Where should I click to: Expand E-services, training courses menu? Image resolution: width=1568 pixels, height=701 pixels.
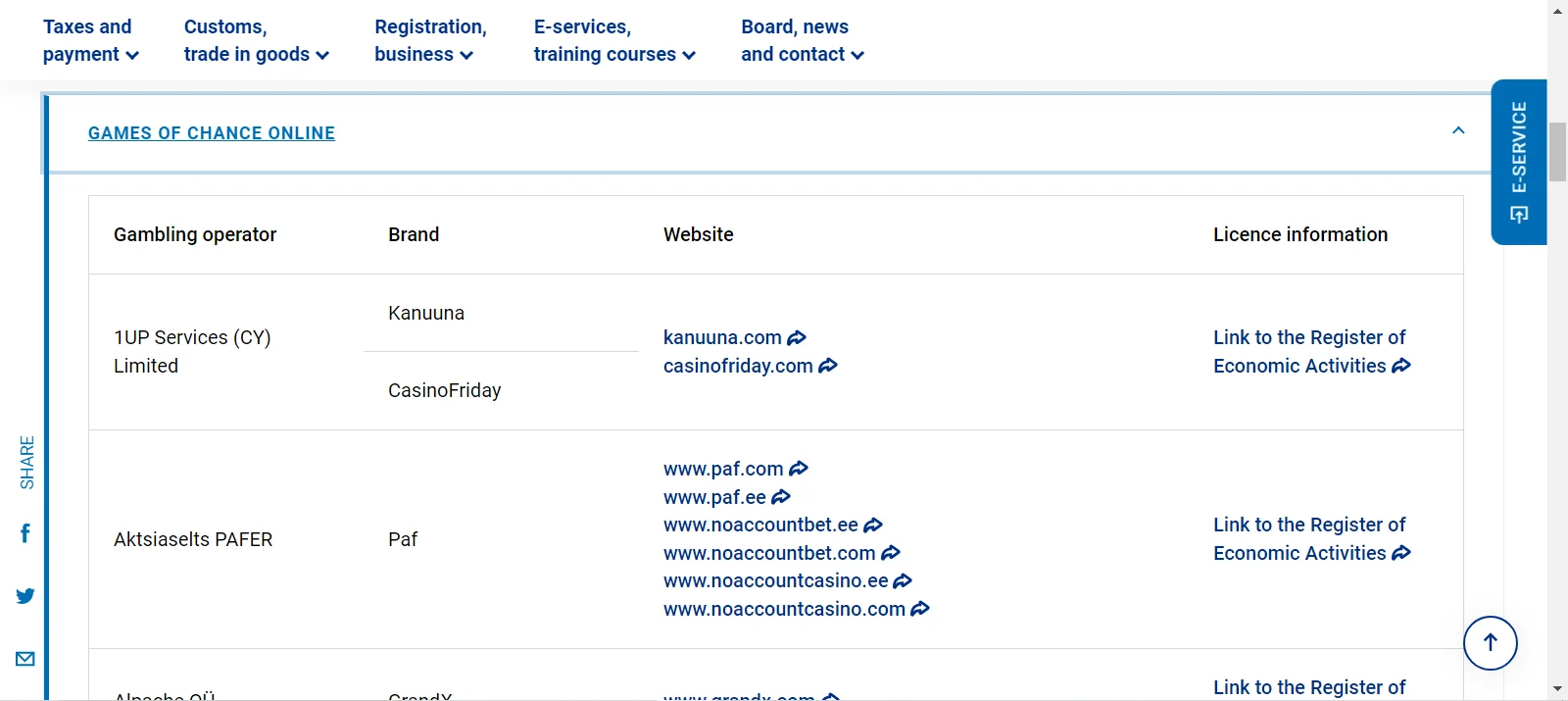pos(614,40)
